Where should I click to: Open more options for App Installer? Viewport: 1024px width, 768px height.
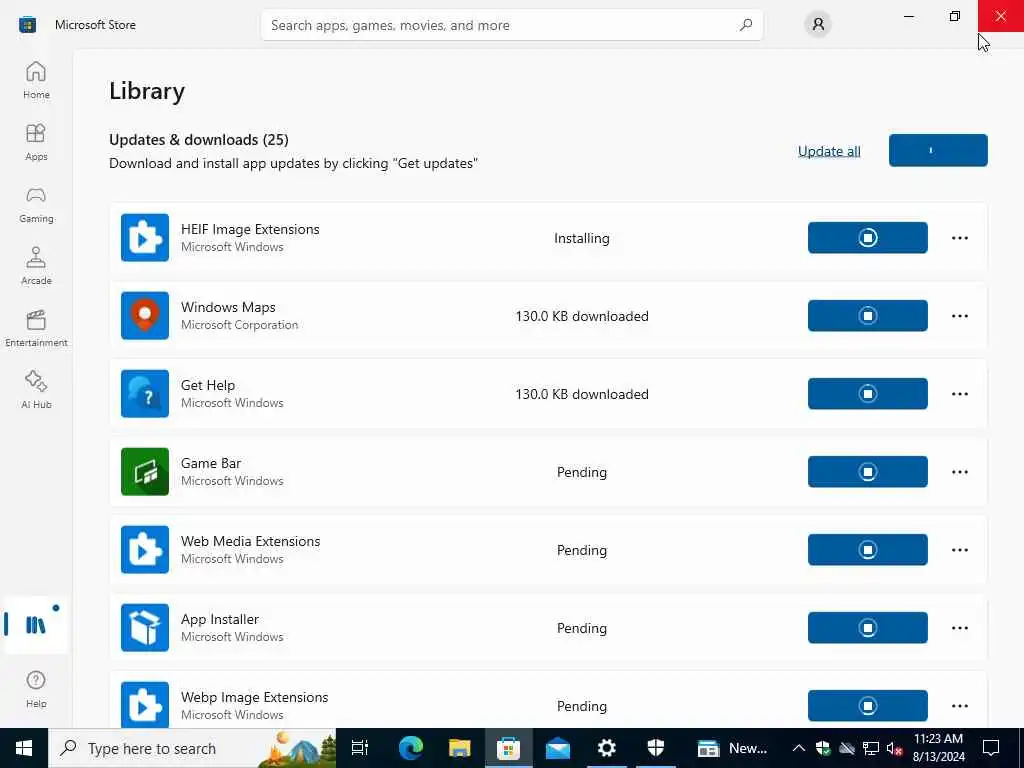(x=959, y=628)
